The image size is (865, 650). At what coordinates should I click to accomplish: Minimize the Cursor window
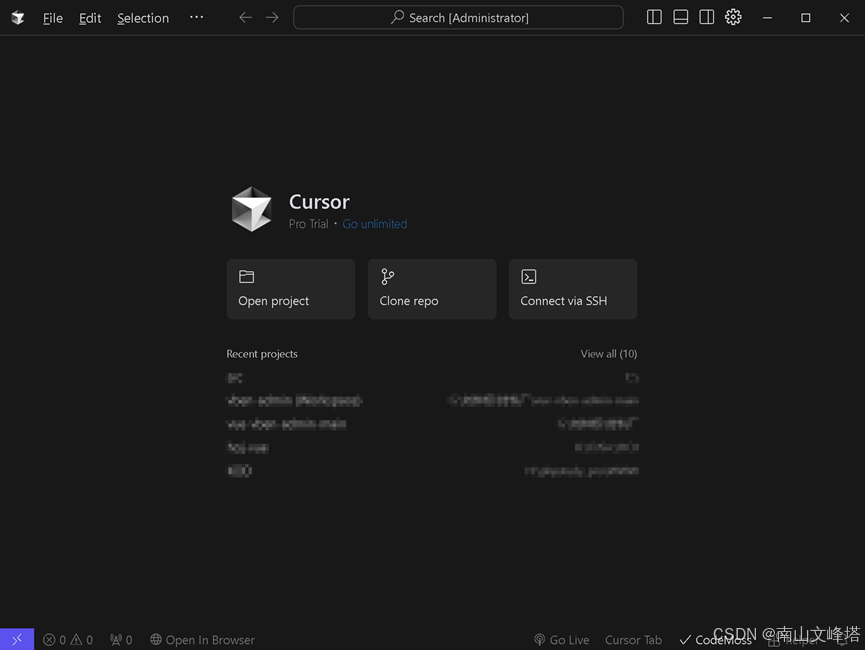(x=767, y=18)
